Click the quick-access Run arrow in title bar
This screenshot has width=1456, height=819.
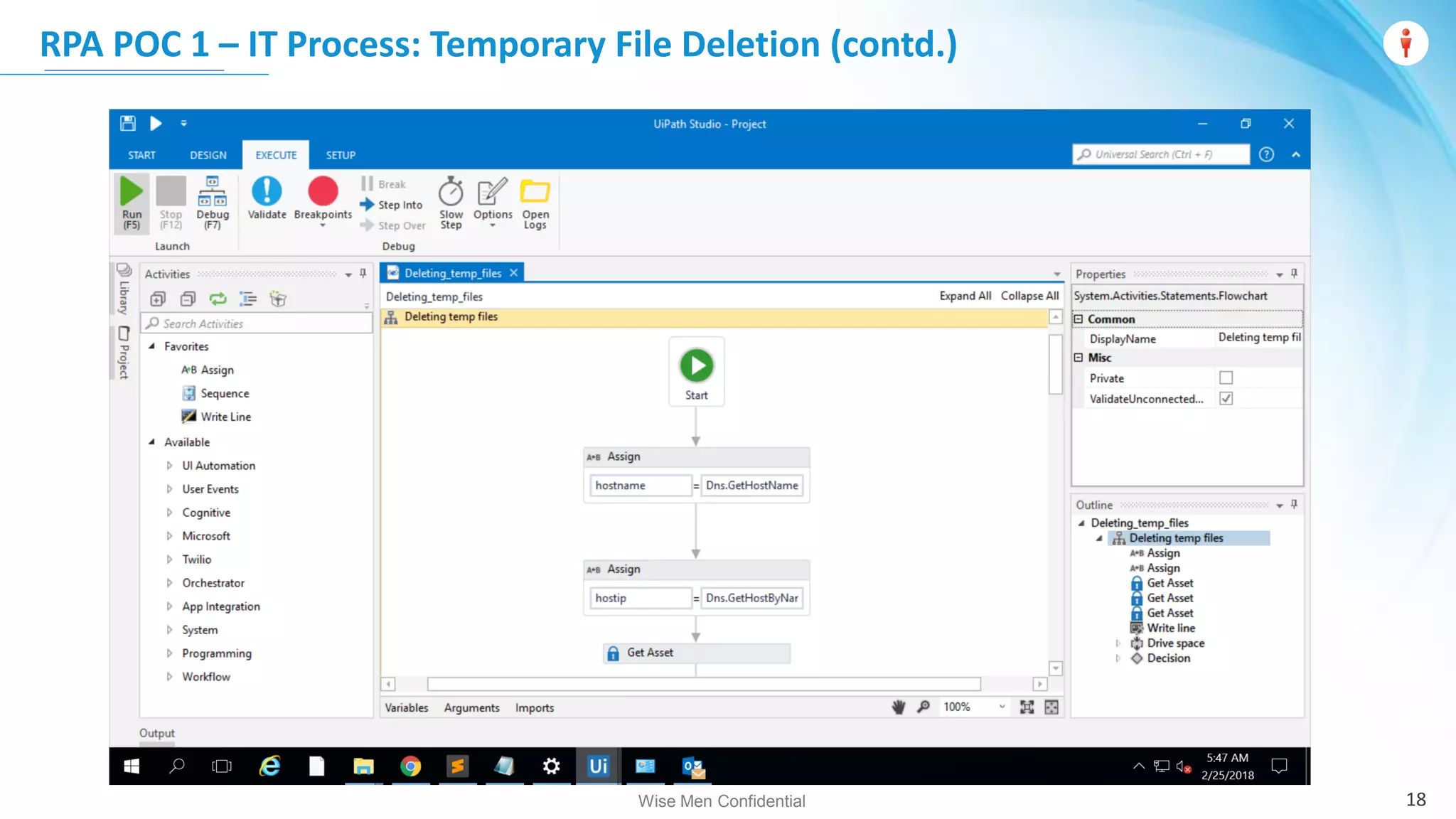coord(156,123)
